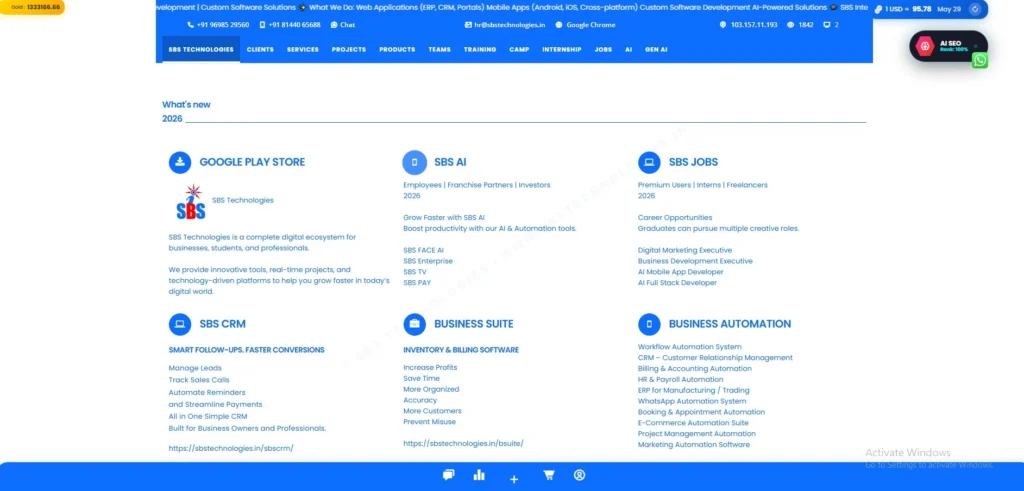Open the PROJECTS menu item
Screen dimensions: 1024x491
click(x=349, y=50)
